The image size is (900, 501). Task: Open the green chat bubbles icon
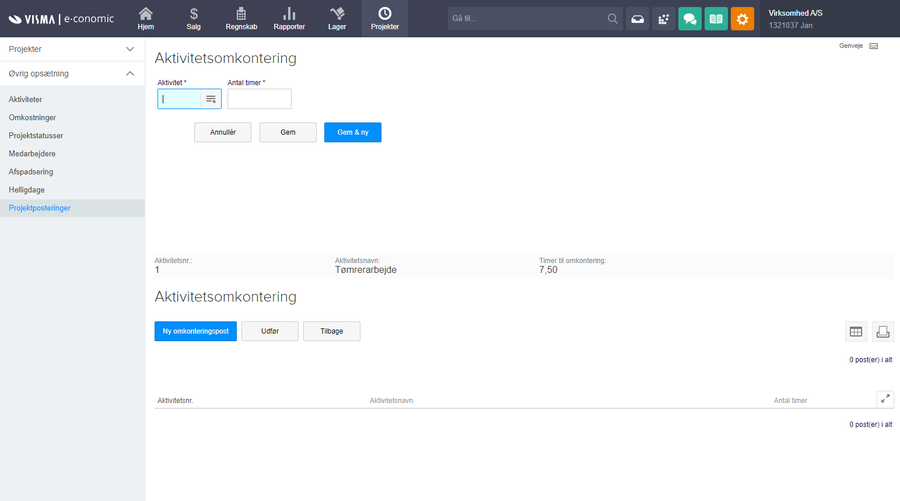(x=690, y=19)
